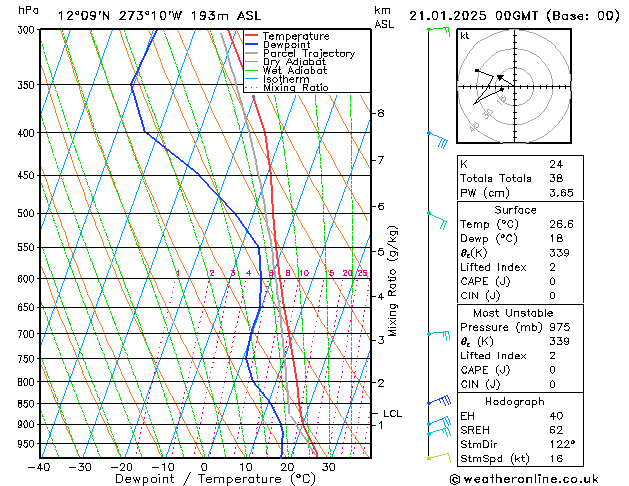Click the weatheronline.co.uk copyright text
629x486 pixels.
(524, 479)
